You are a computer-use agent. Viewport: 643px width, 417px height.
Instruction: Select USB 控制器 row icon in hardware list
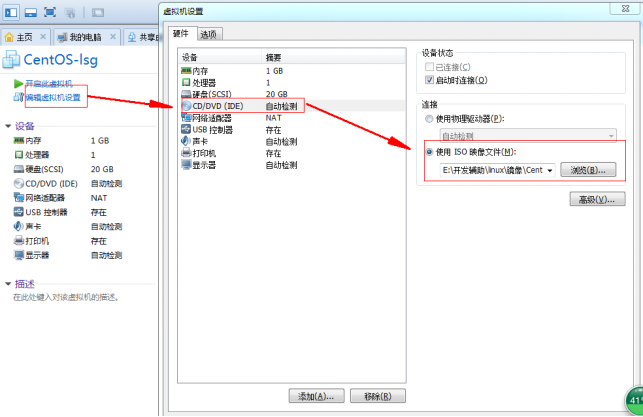[186, 129]
